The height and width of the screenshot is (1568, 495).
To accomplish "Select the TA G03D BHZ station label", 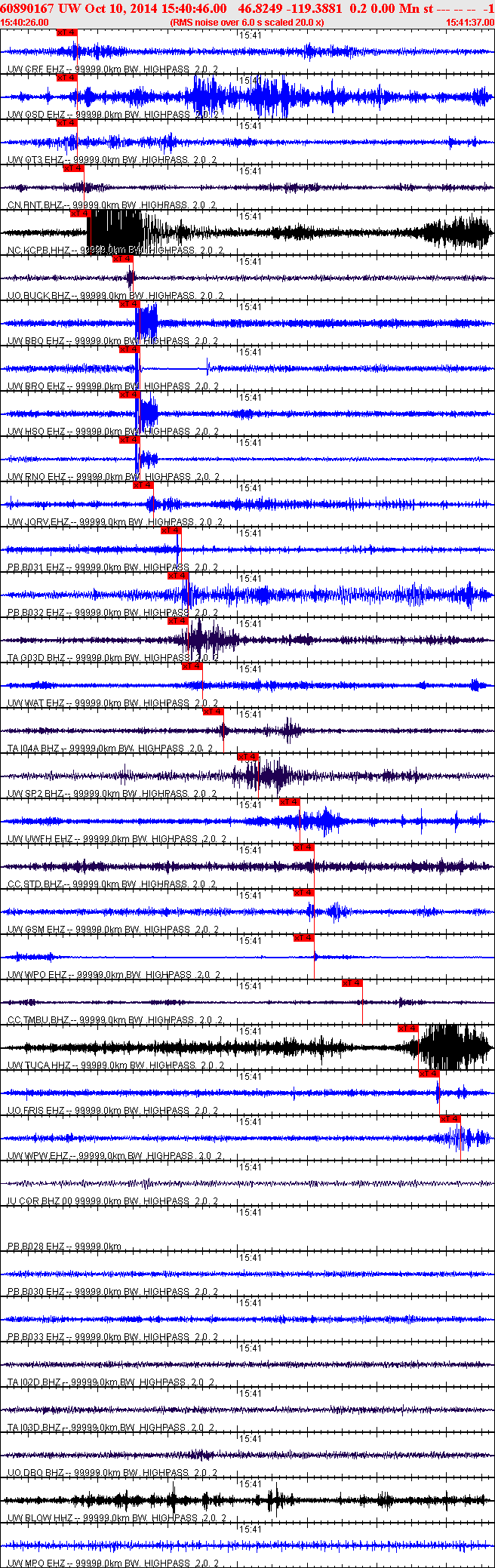I will (x=36, y=658).
